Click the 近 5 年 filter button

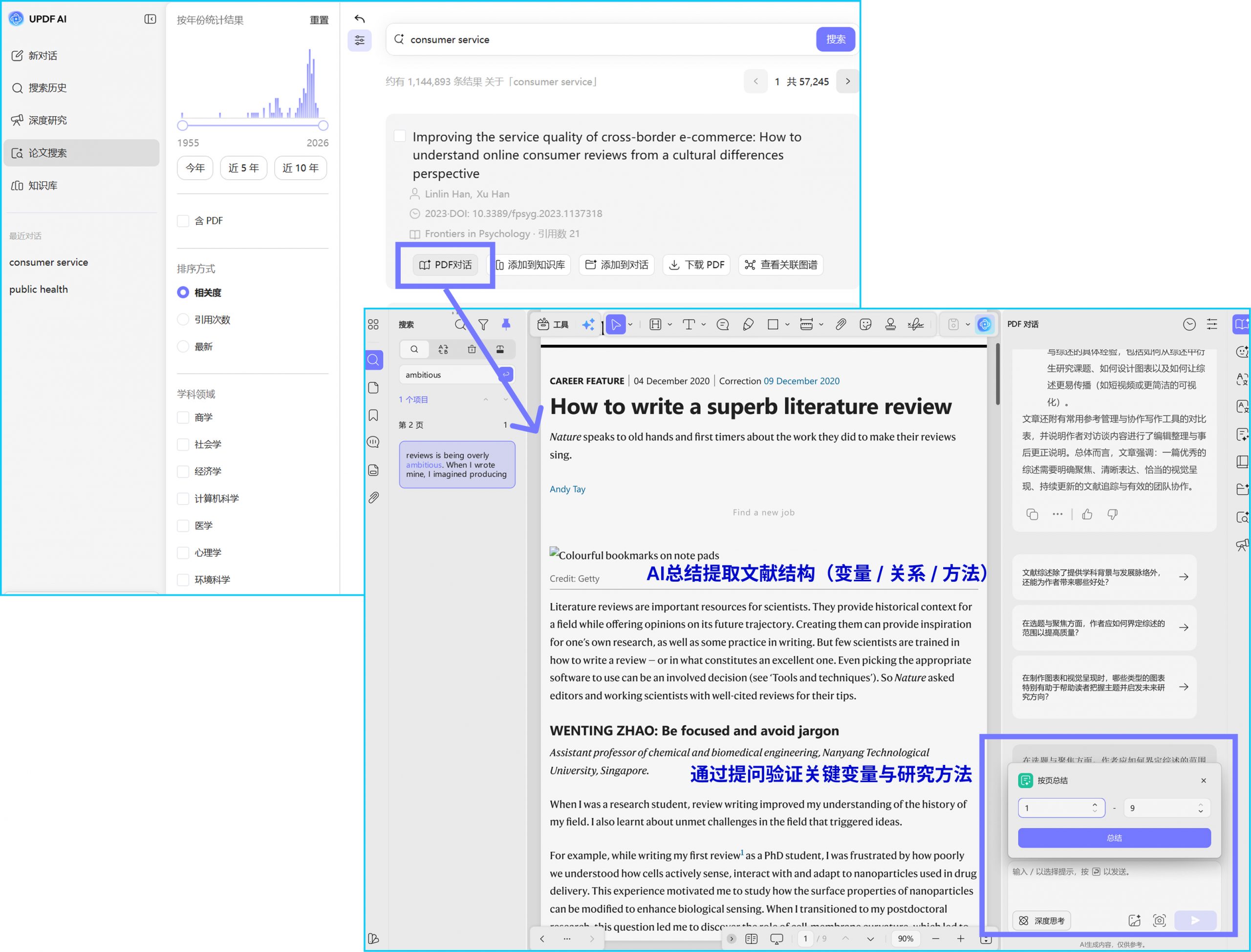[x=244, y=169]
